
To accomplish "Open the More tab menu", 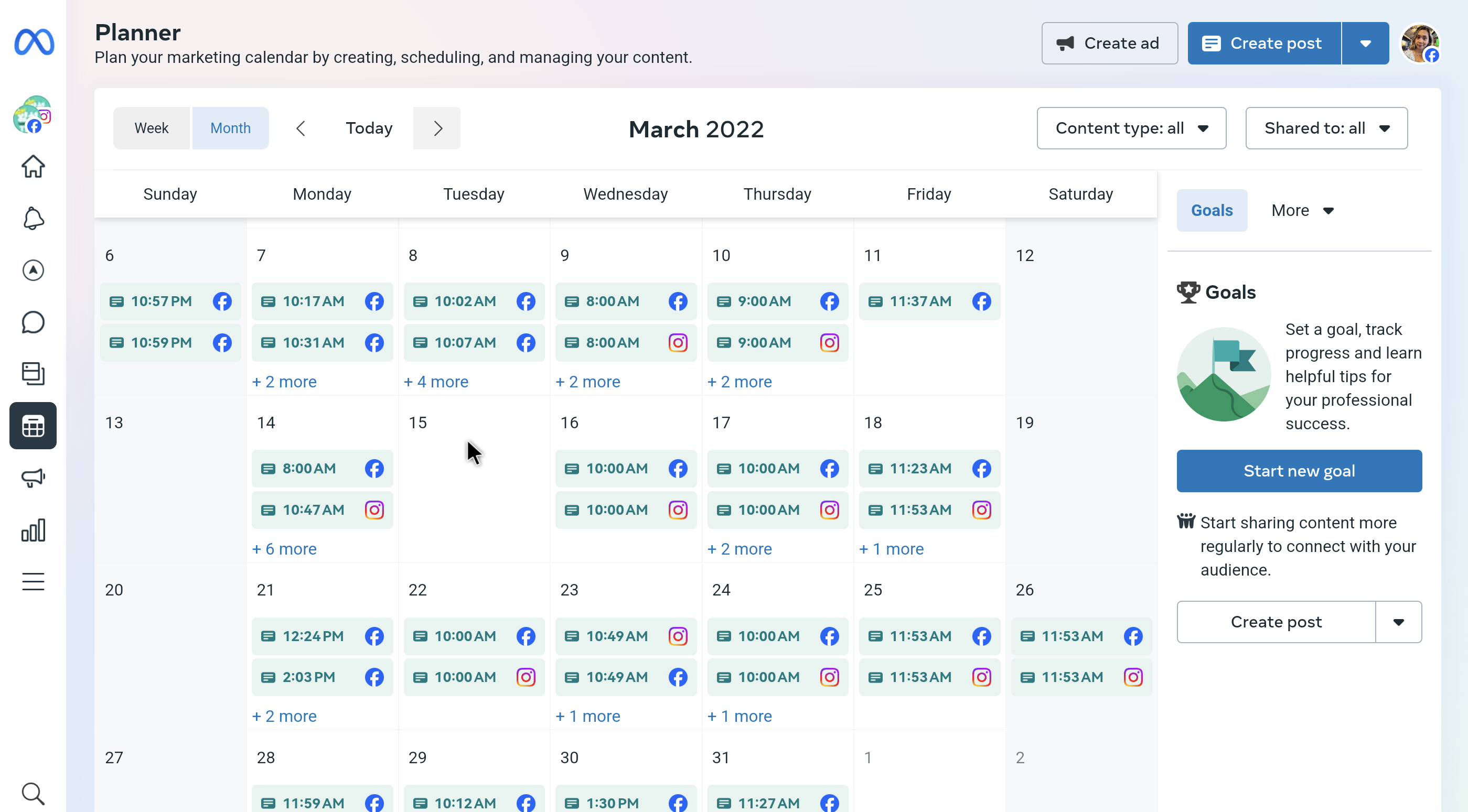I will coord(1302,211).
